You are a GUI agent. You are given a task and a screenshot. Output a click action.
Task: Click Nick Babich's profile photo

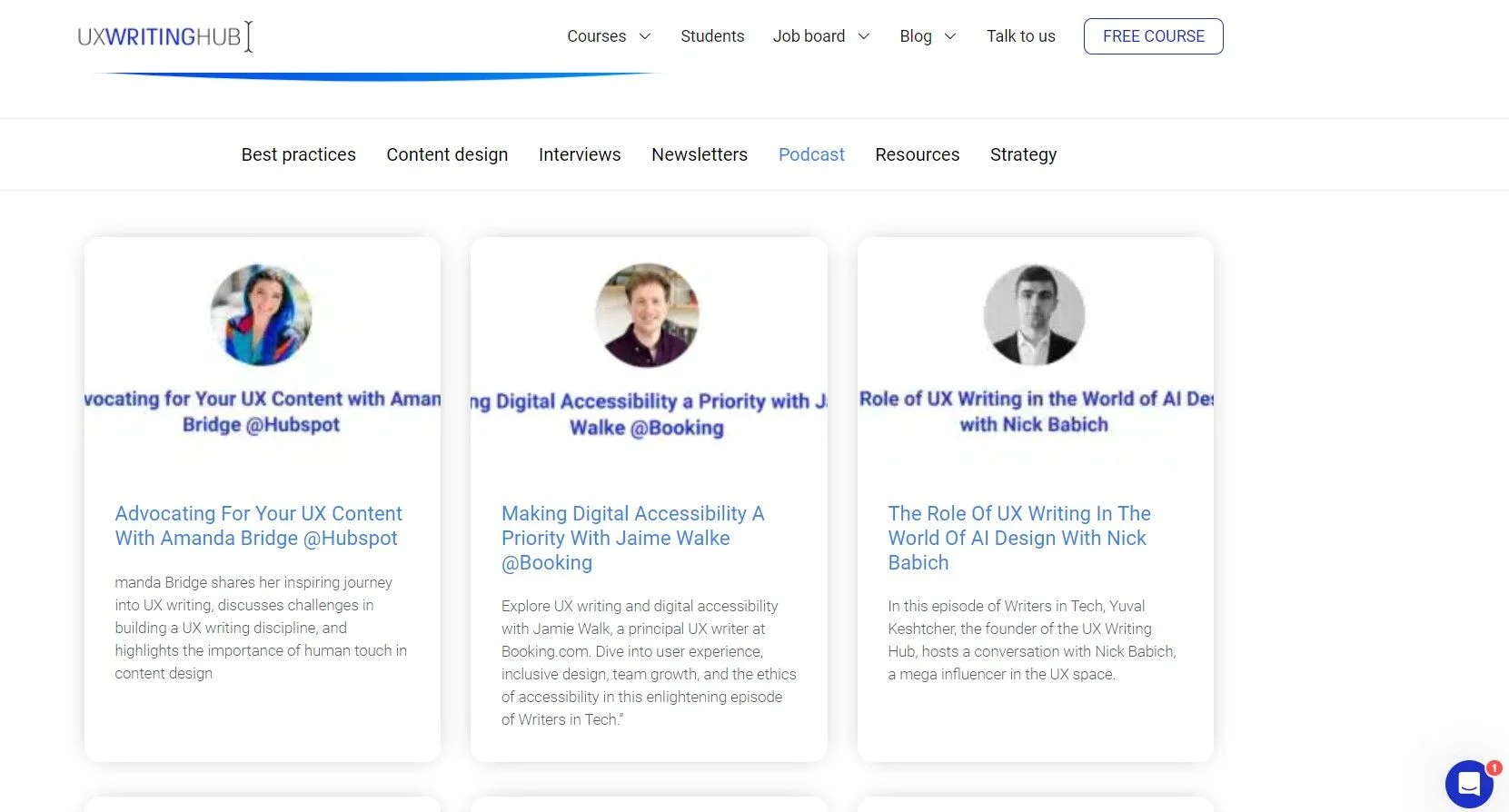click(x=1034, y=315)
